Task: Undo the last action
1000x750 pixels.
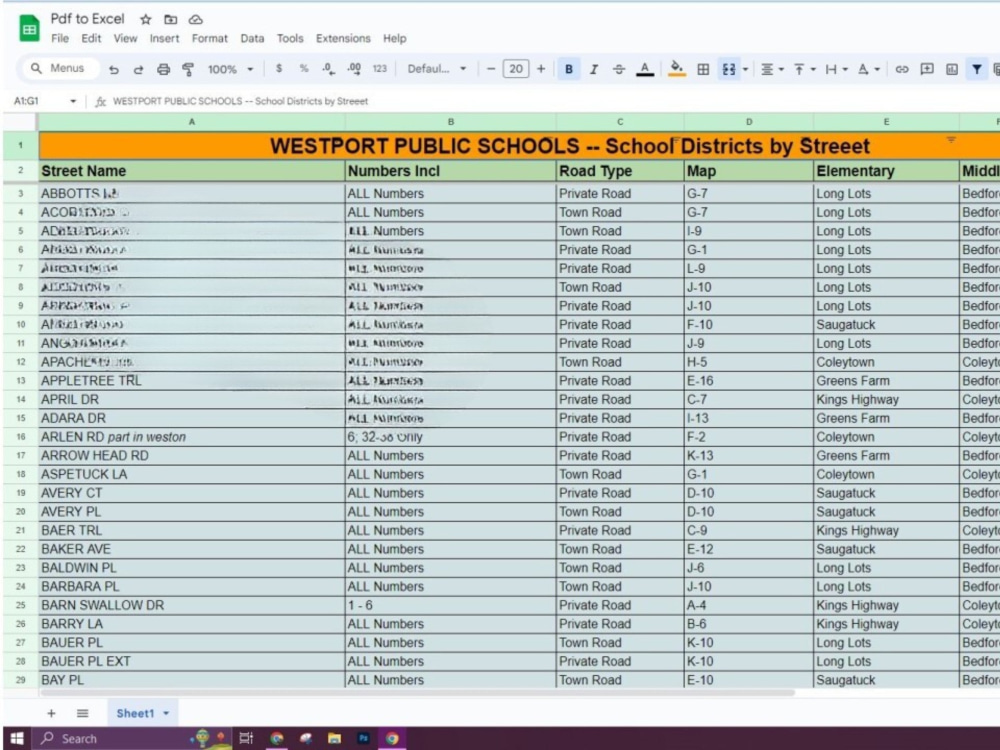Action: 114,69
